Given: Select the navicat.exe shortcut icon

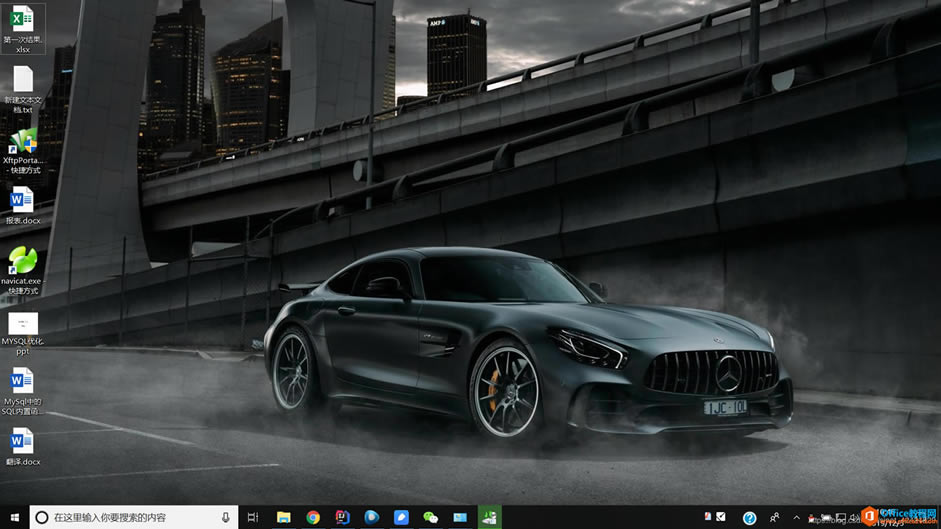Looking at the screenshot, I should click(x=23, y=270).
